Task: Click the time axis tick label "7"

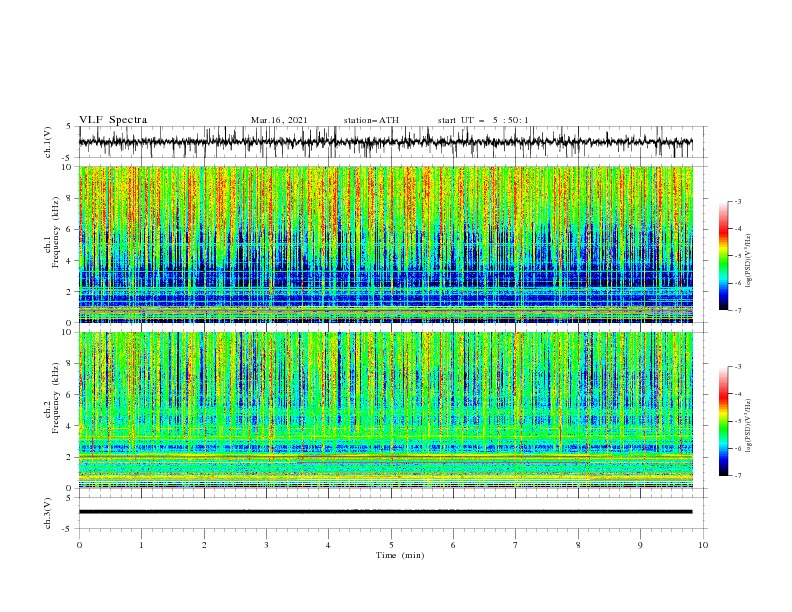Action: tap(516, 545)
